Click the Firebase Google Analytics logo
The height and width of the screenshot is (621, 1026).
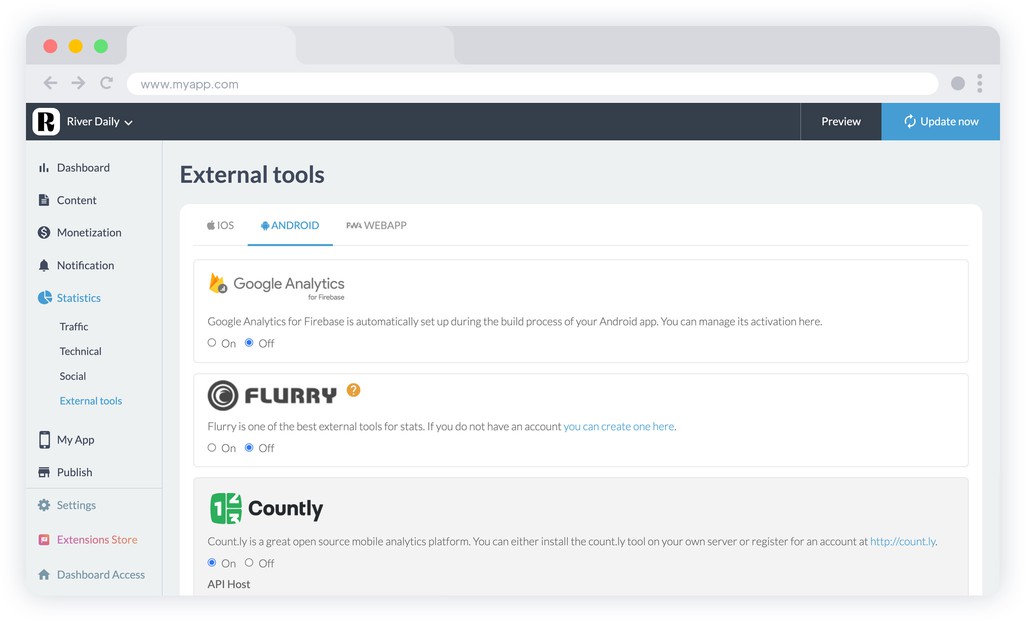coord(276,286)
